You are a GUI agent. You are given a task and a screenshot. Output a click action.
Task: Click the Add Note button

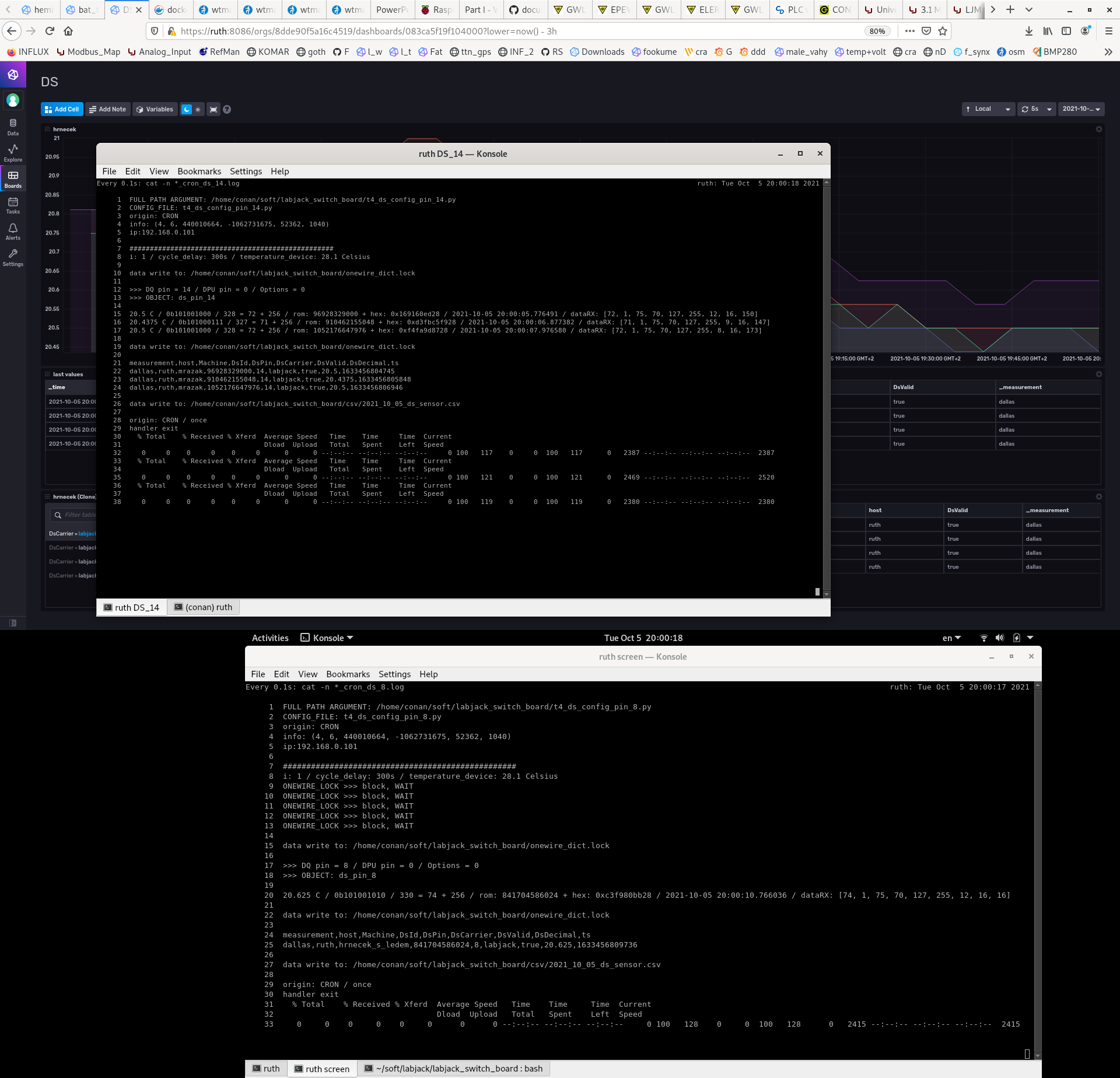108,110
